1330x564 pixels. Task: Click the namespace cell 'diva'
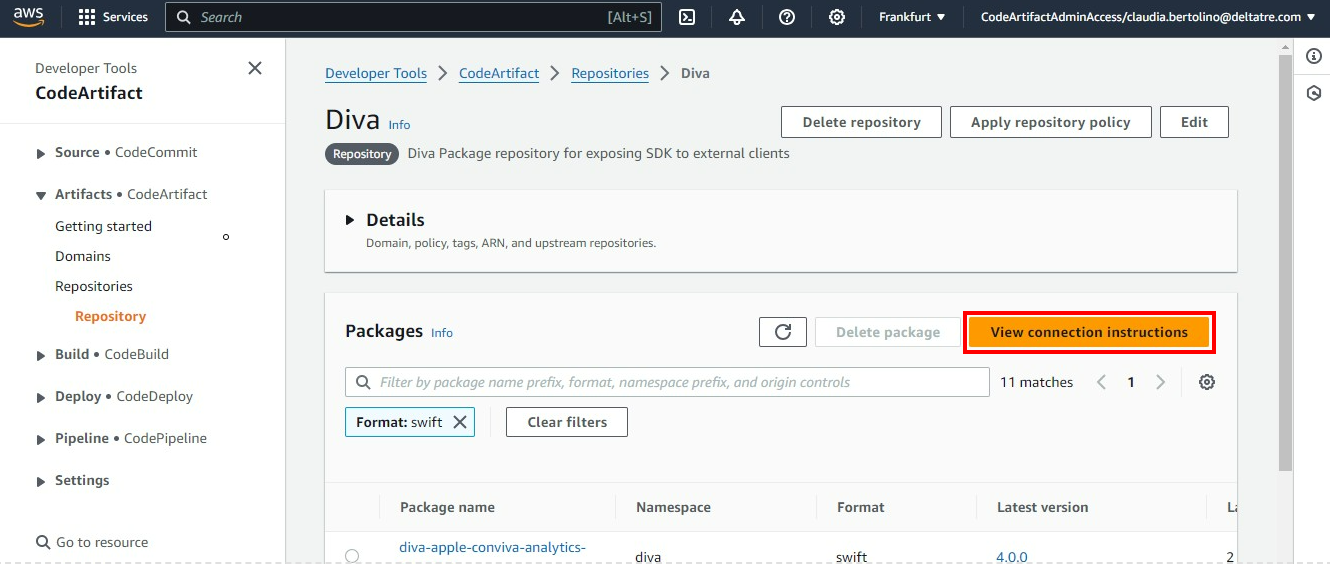648,557
